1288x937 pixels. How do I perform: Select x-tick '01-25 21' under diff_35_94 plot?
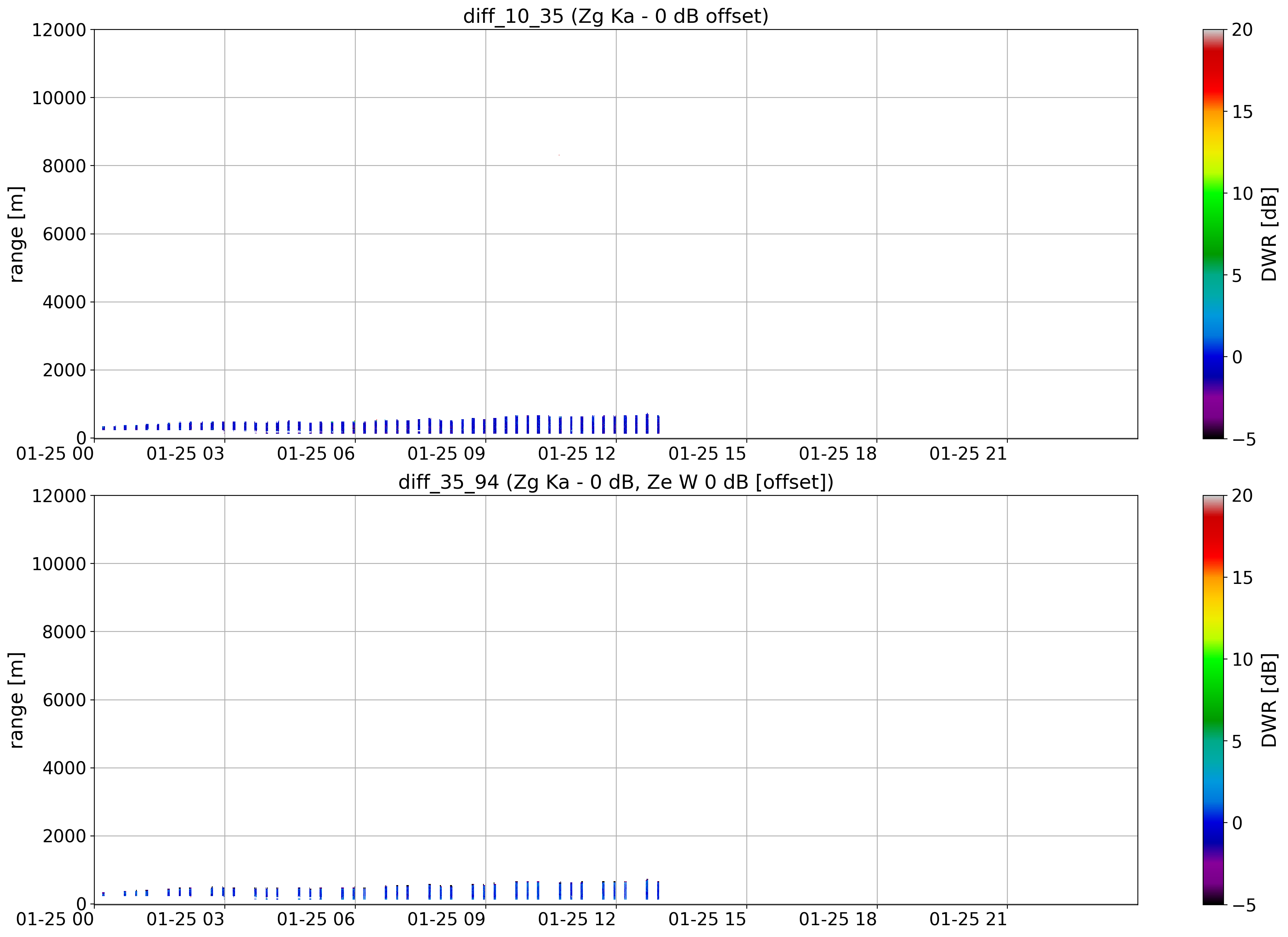tap(968, 919)
